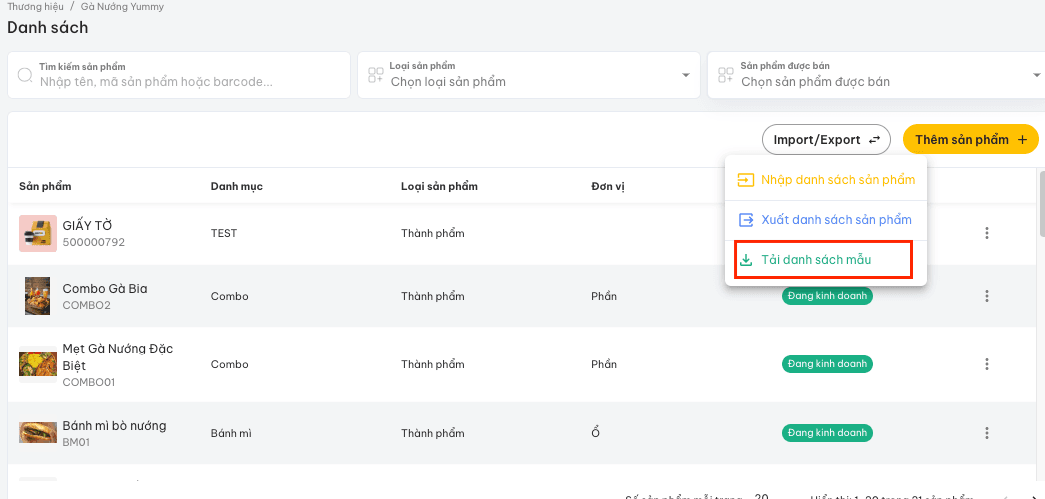Screen dimensions: 1045x499
Task: Click the Bánh mì bò nướng product name
Action: click(114, 426)
